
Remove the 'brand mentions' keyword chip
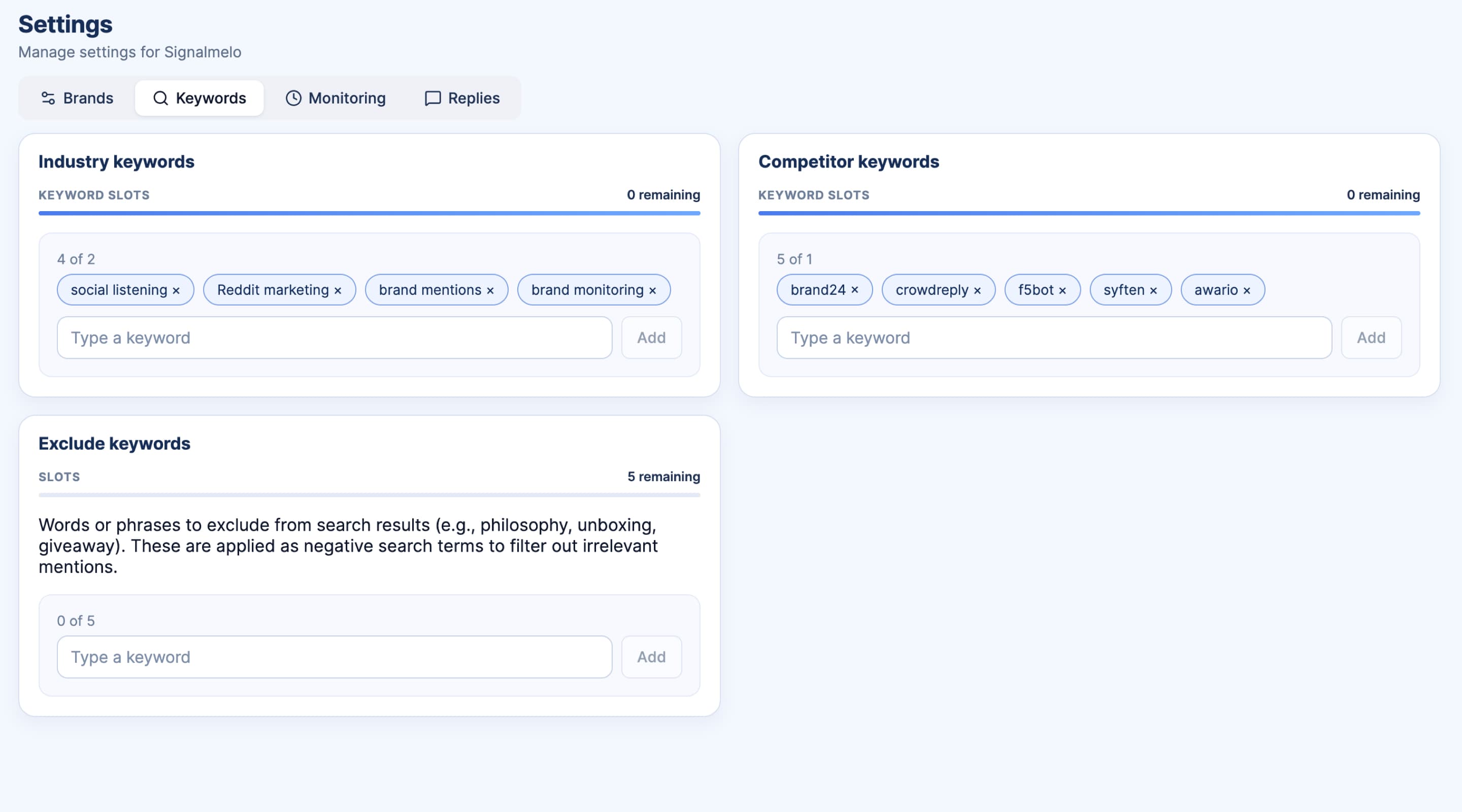click(490, 290)
